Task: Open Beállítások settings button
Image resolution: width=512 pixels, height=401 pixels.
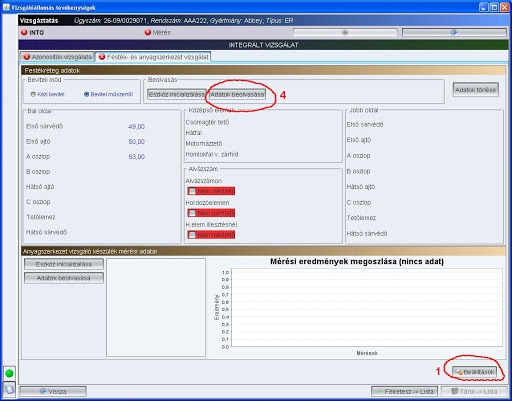Action: pyautogui.click(x=475, y=372)
